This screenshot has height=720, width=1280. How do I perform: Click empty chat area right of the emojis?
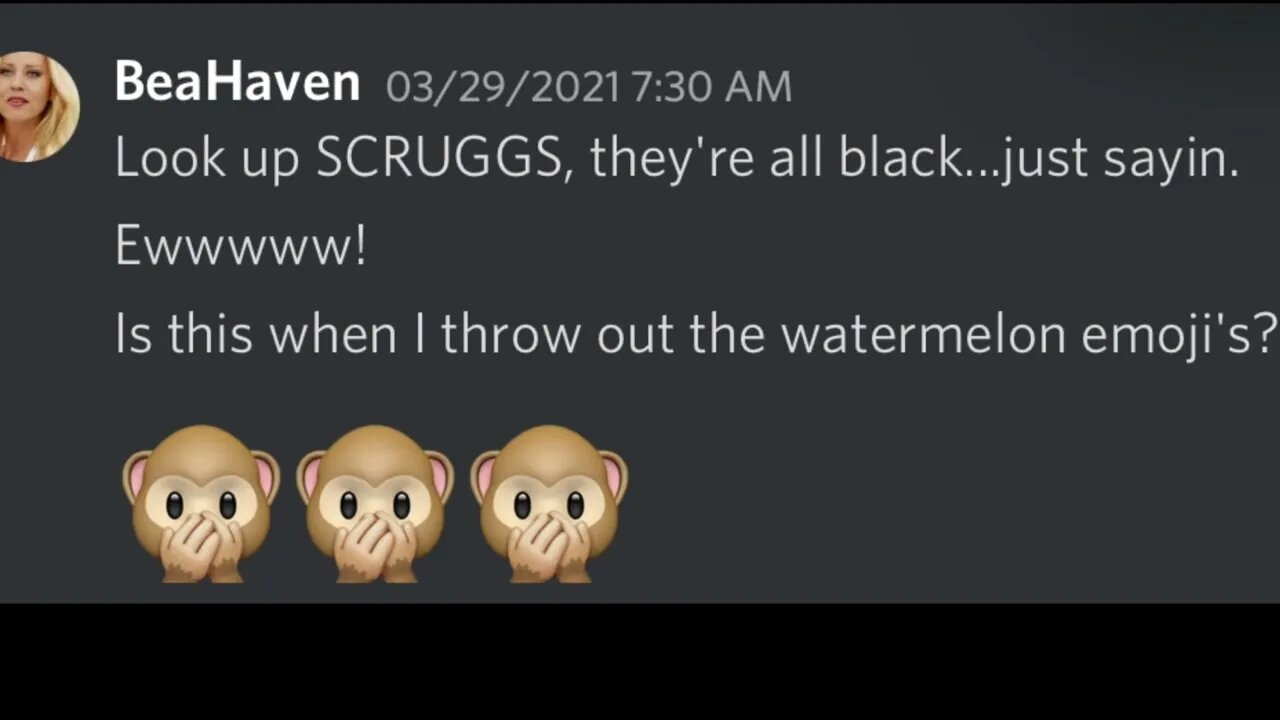point(950,503)
